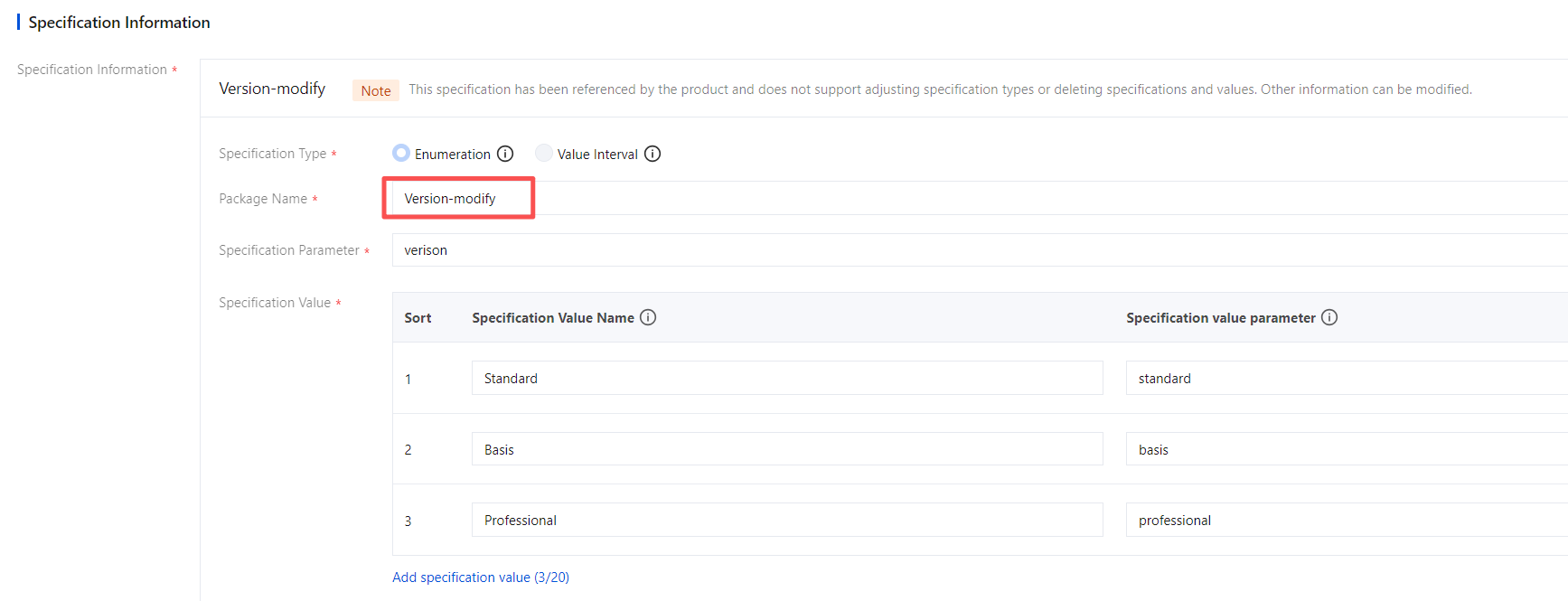Click the info icon next to Enumeration
This screenshot has width=1568, height=601.
coord(505,154)
